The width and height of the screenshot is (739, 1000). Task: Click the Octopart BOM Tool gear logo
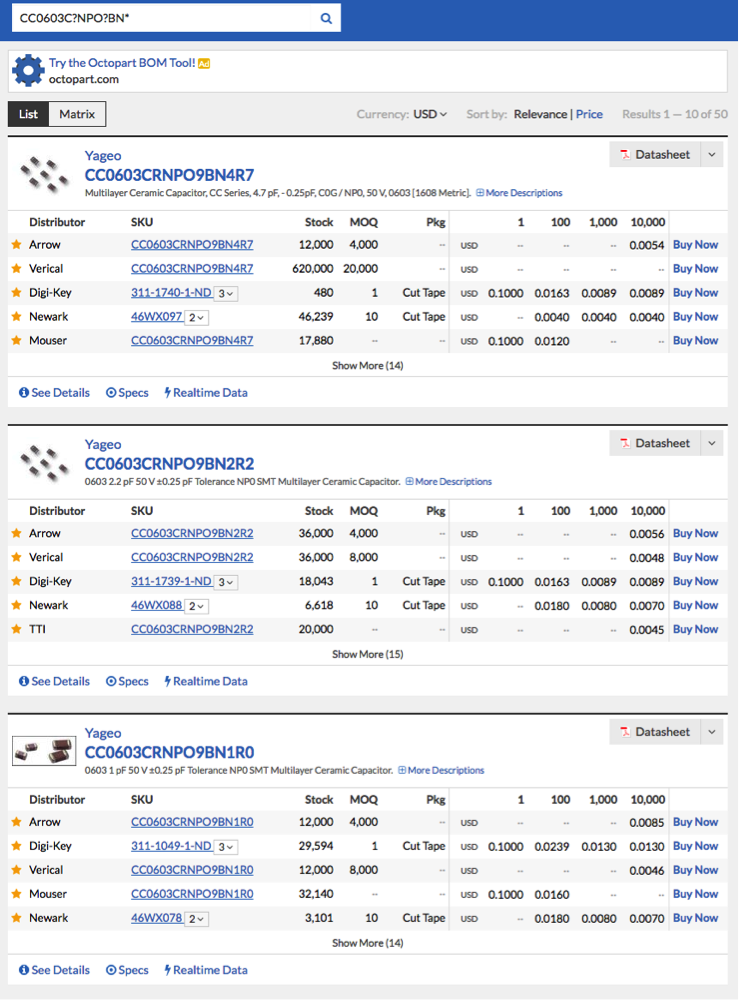point(28,71)
